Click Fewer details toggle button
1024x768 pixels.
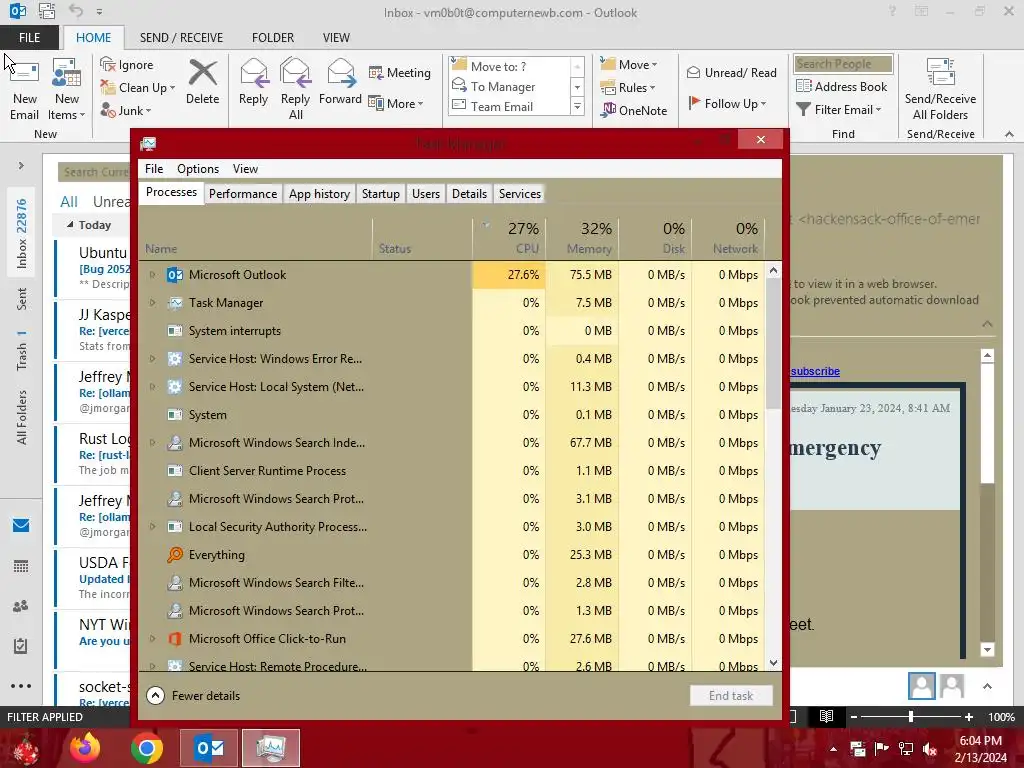pos(193,696)
